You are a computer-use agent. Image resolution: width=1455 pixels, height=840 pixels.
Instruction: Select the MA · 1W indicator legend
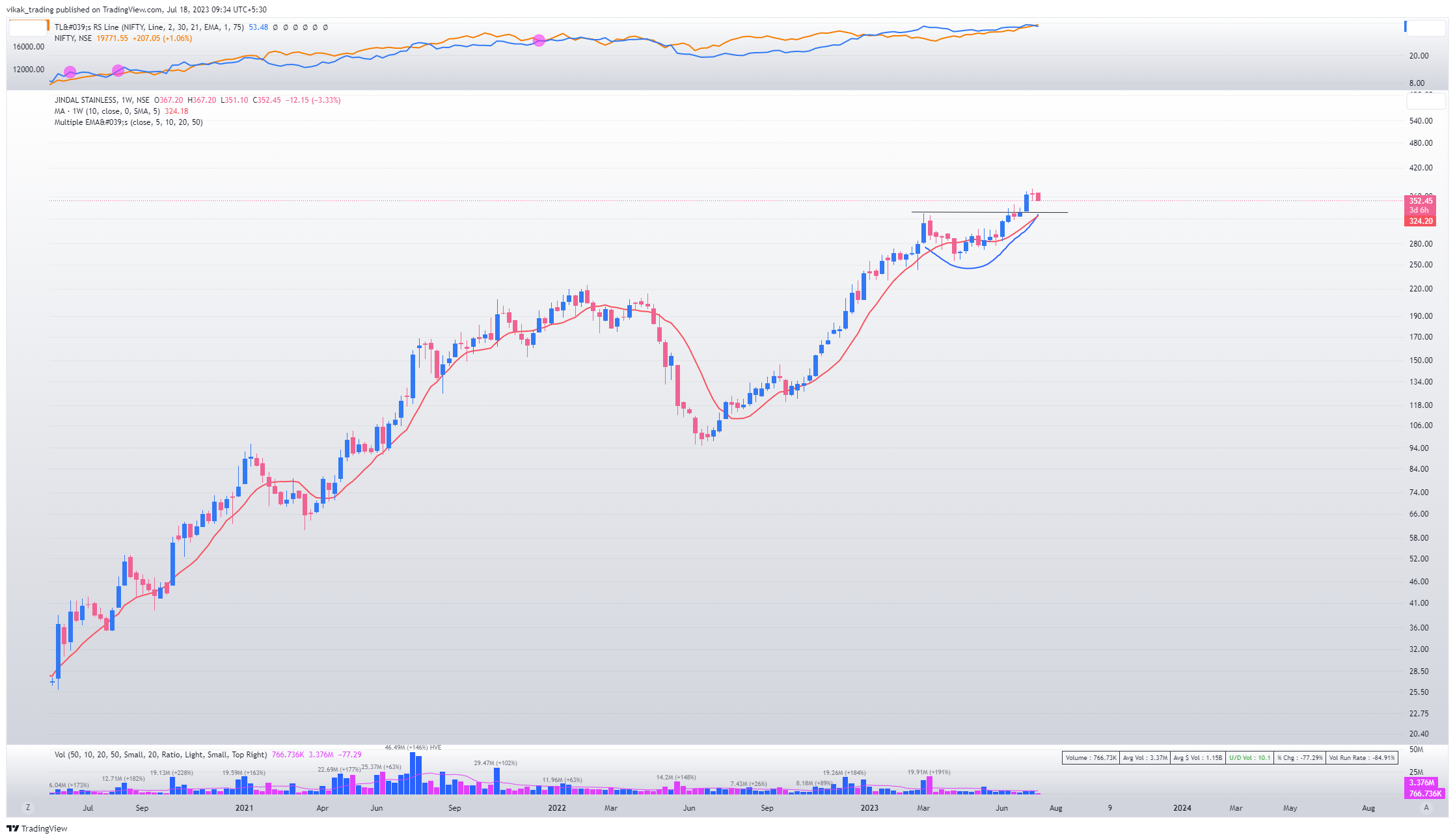point(107,111)
